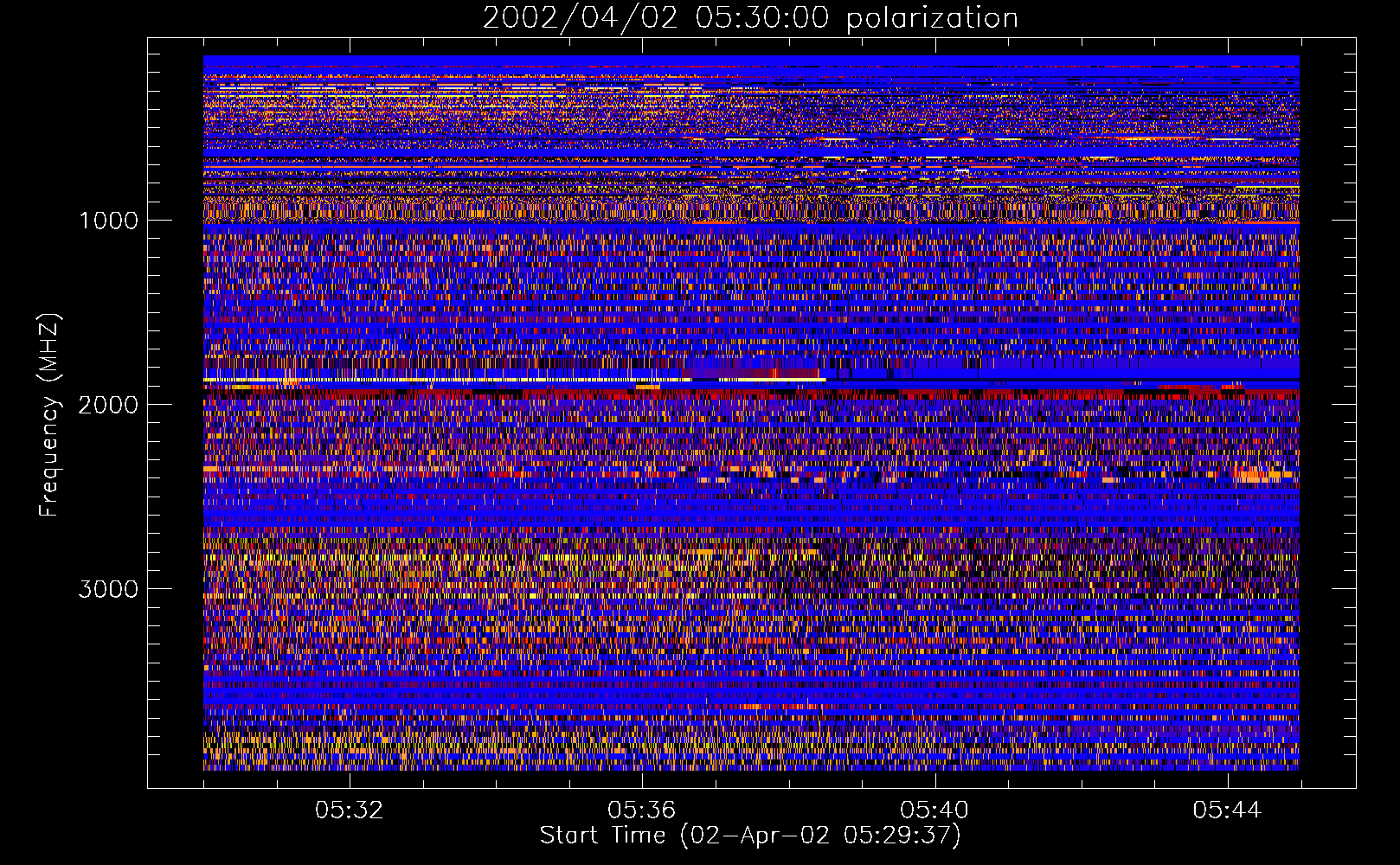The image size is (1400, 865).
Task: Select the 2000 frequency axis label
Action: tap(109, 405)
